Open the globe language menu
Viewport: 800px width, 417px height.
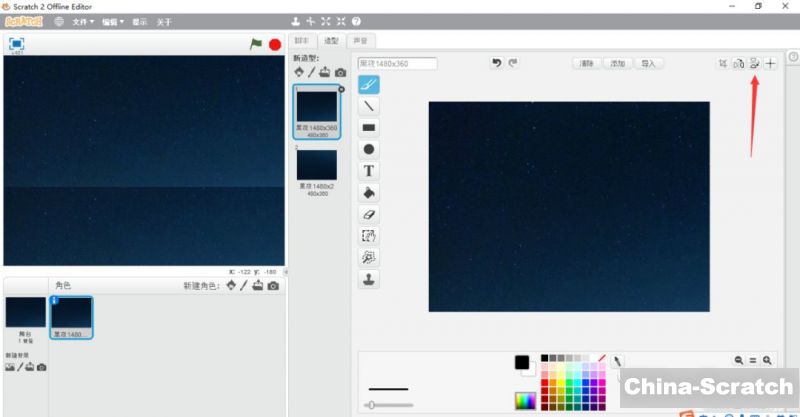[59, 21]
